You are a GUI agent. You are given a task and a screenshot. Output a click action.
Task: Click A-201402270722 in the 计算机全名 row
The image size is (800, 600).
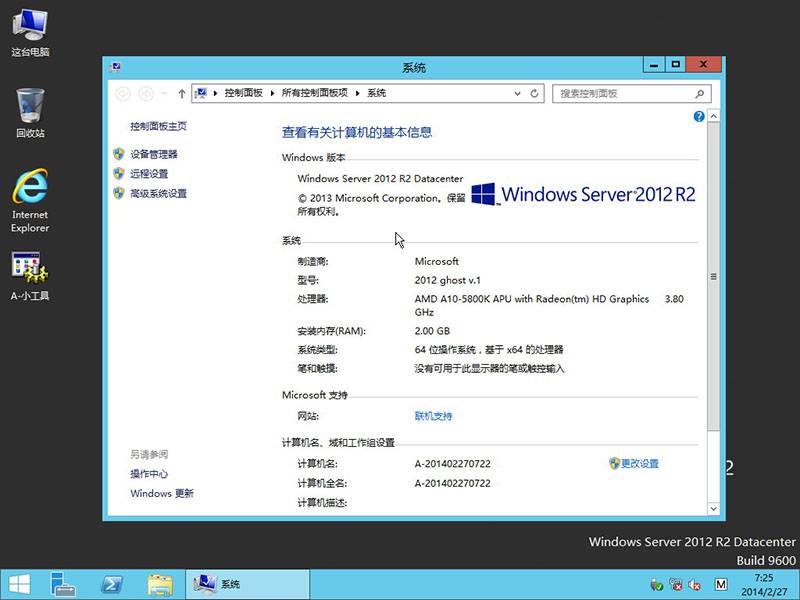pyautogui.click(x=453, y=483)
